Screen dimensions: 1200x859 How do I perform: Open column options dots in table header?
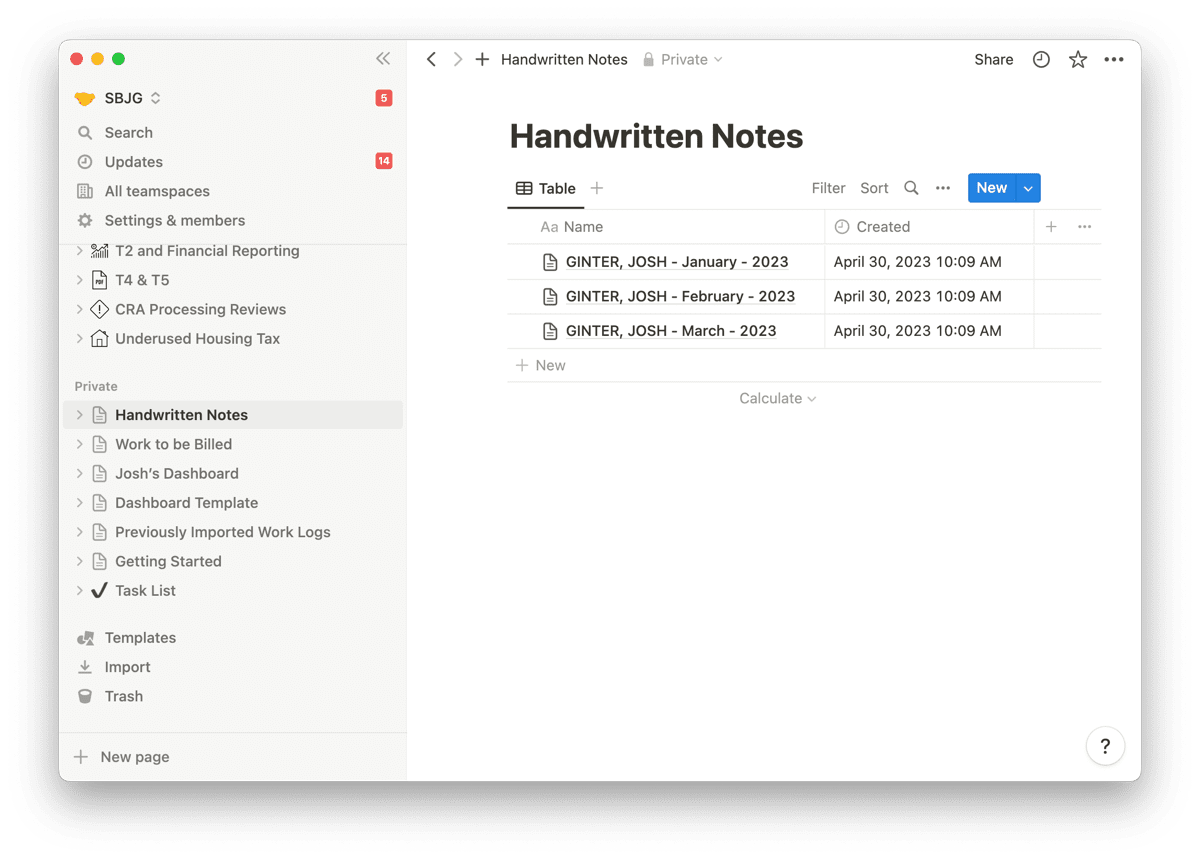point(1084,227)
